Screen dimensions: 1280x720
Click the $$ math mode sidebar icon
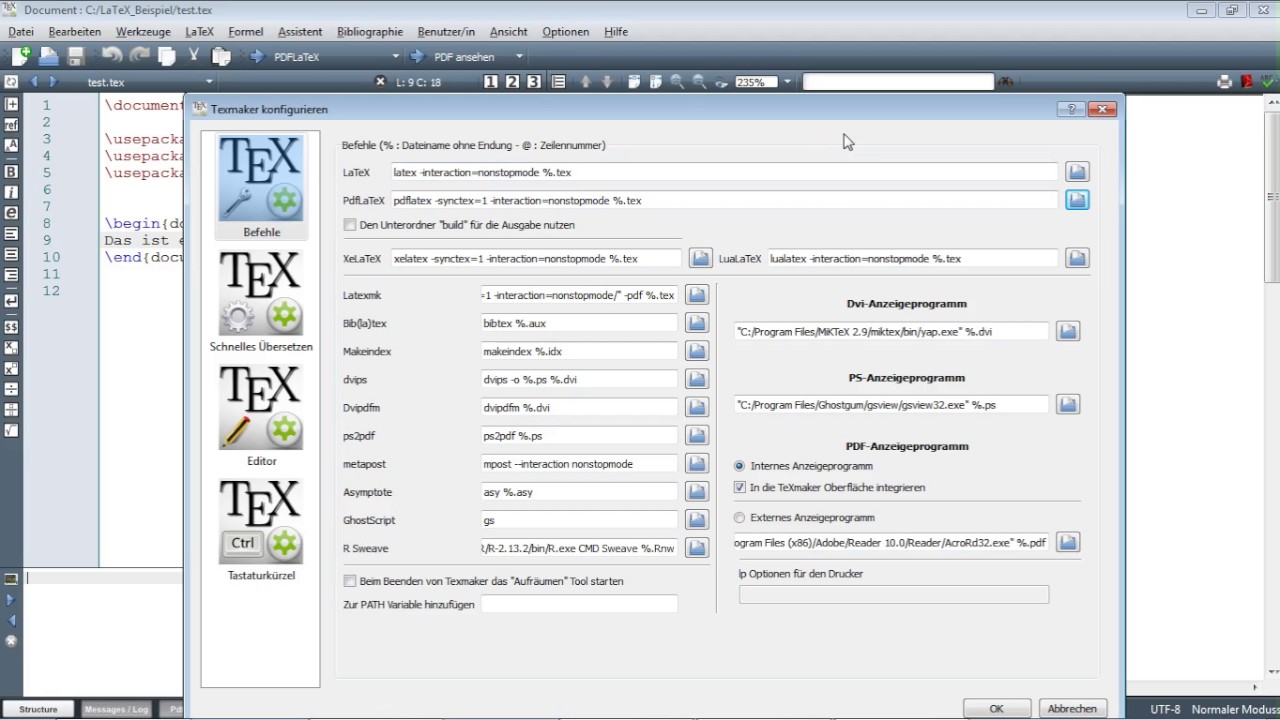pos(11,327)
